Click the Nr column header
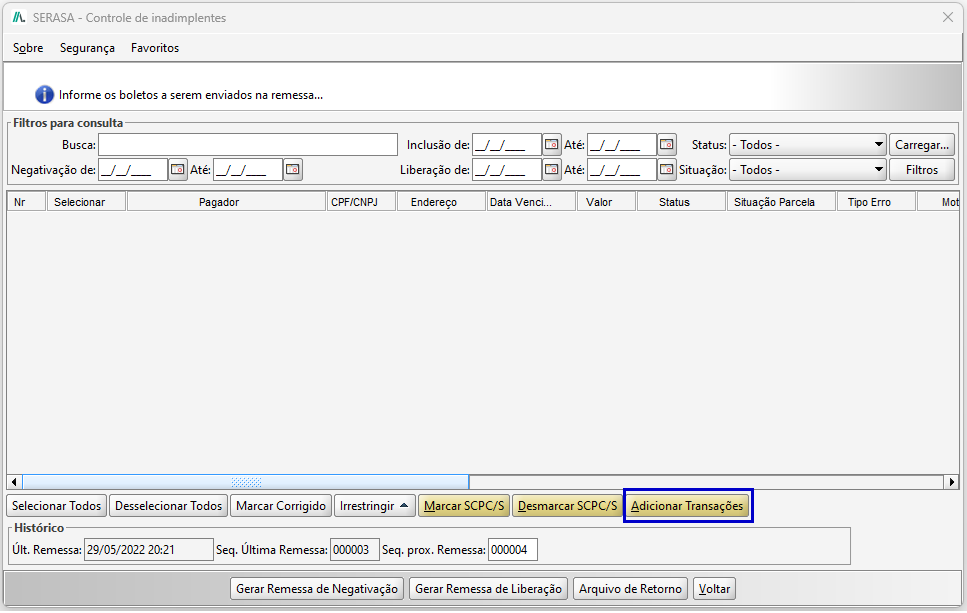The height and width of the screenshot is (613, 967). pos(27,202)
